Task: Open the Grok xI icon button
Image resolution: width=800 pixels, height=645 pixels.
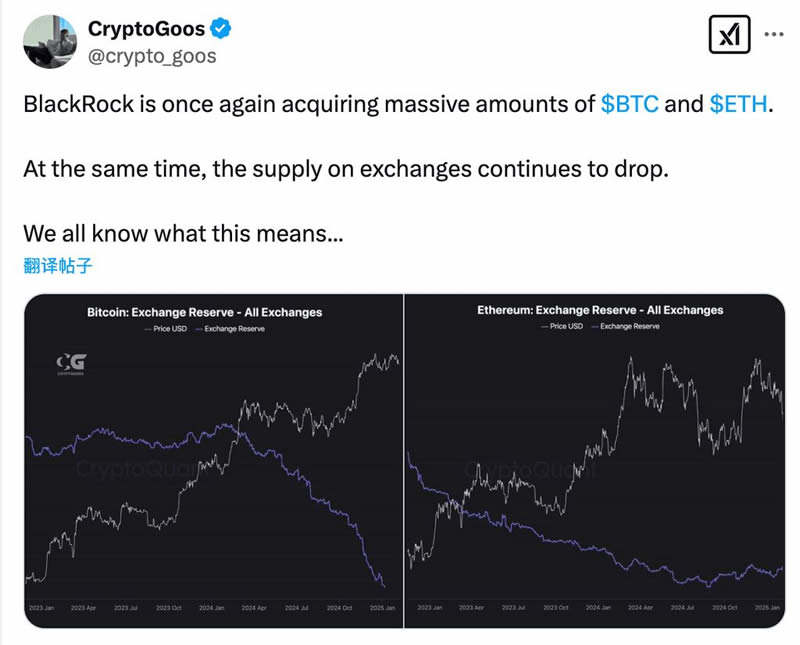Action: point(730,35)
